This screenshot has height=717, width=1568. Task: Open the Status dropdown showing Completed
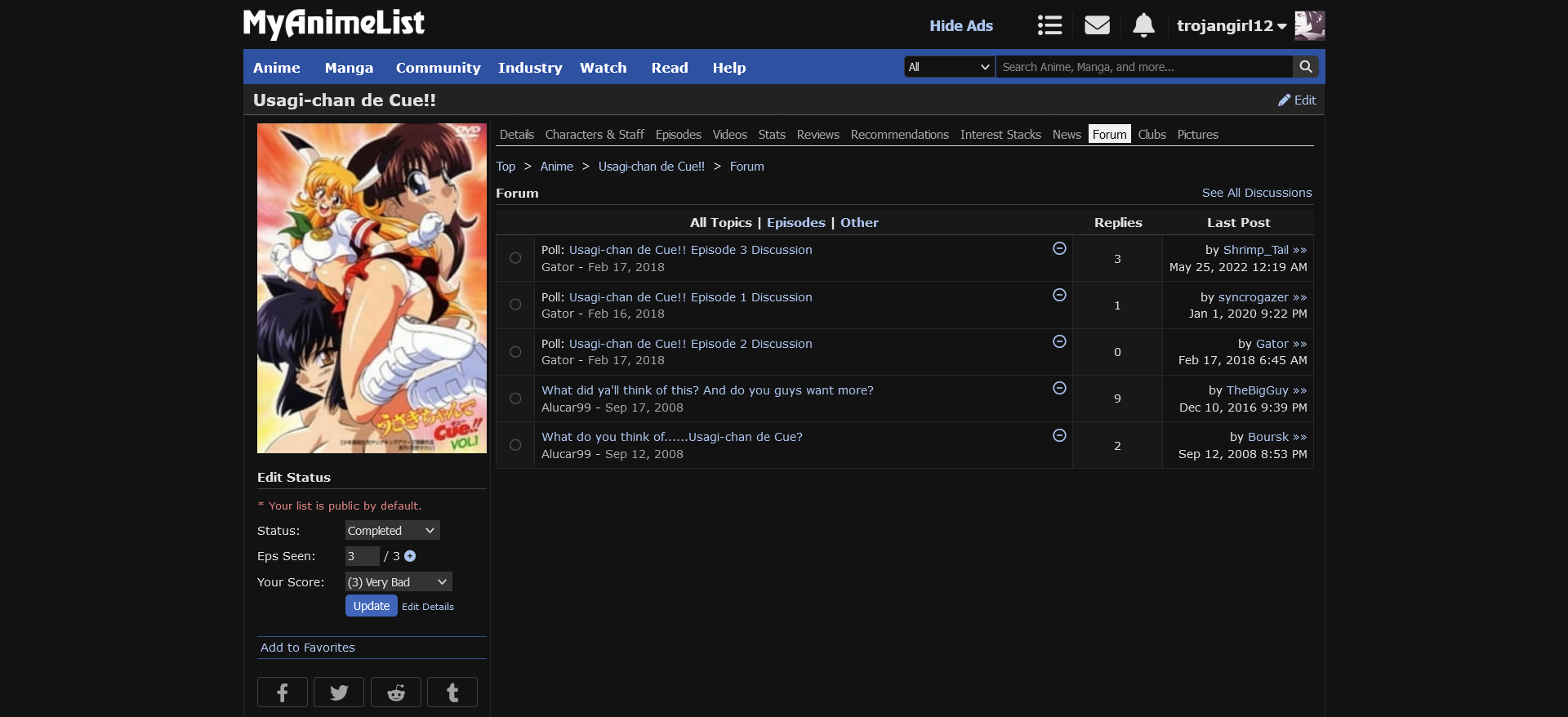392,531
